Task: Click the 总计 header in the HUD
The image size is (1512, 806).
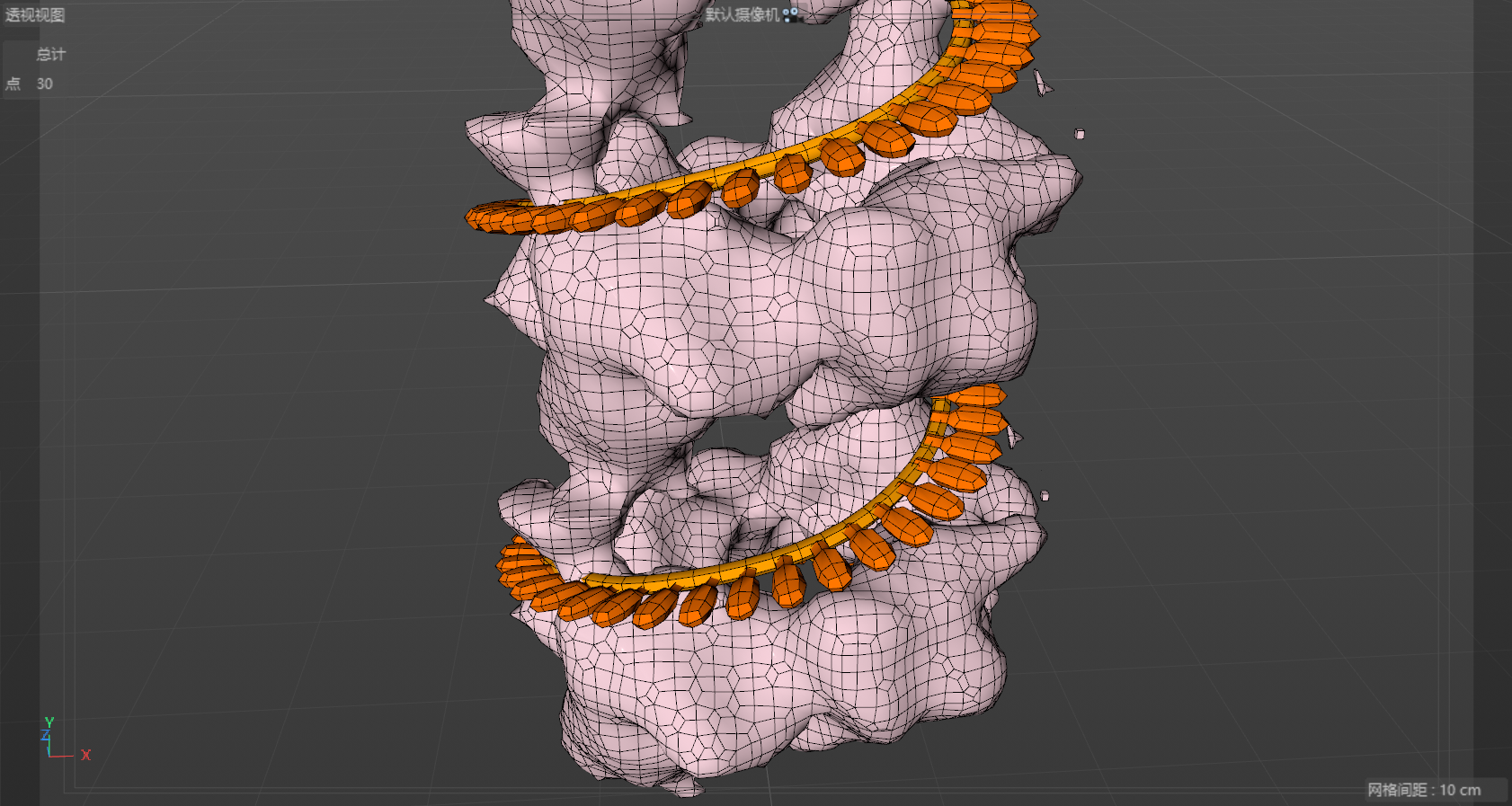Action: click(x=50, y=54)
